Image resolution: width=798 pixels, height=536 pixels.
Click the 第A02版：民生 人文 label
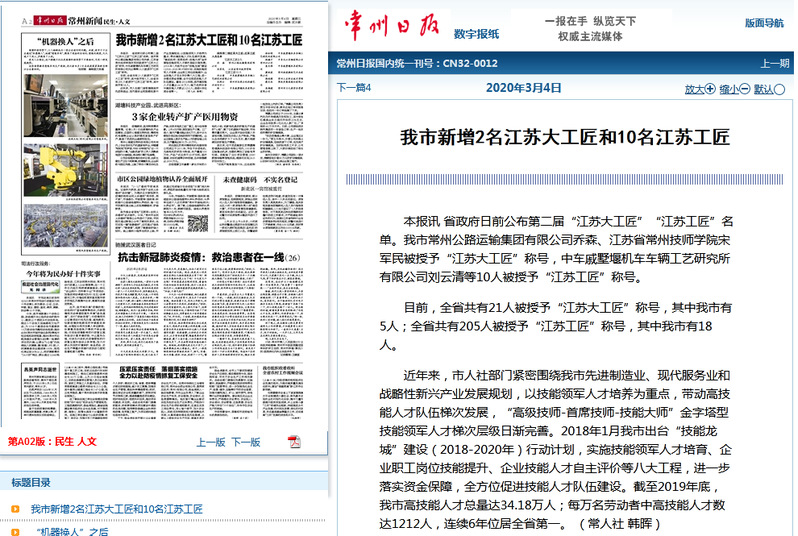52,441
